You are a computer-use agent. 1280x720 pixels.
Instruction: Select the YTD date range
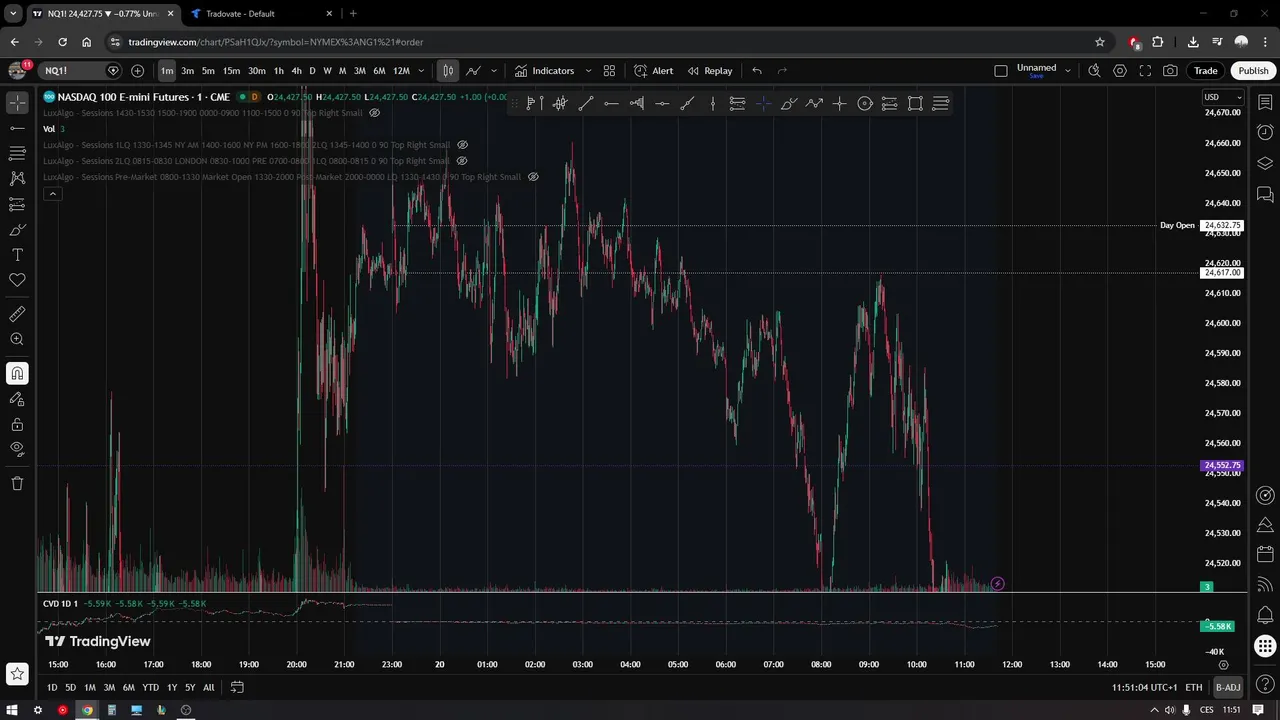pyautogui.click(x=150, y=687)
